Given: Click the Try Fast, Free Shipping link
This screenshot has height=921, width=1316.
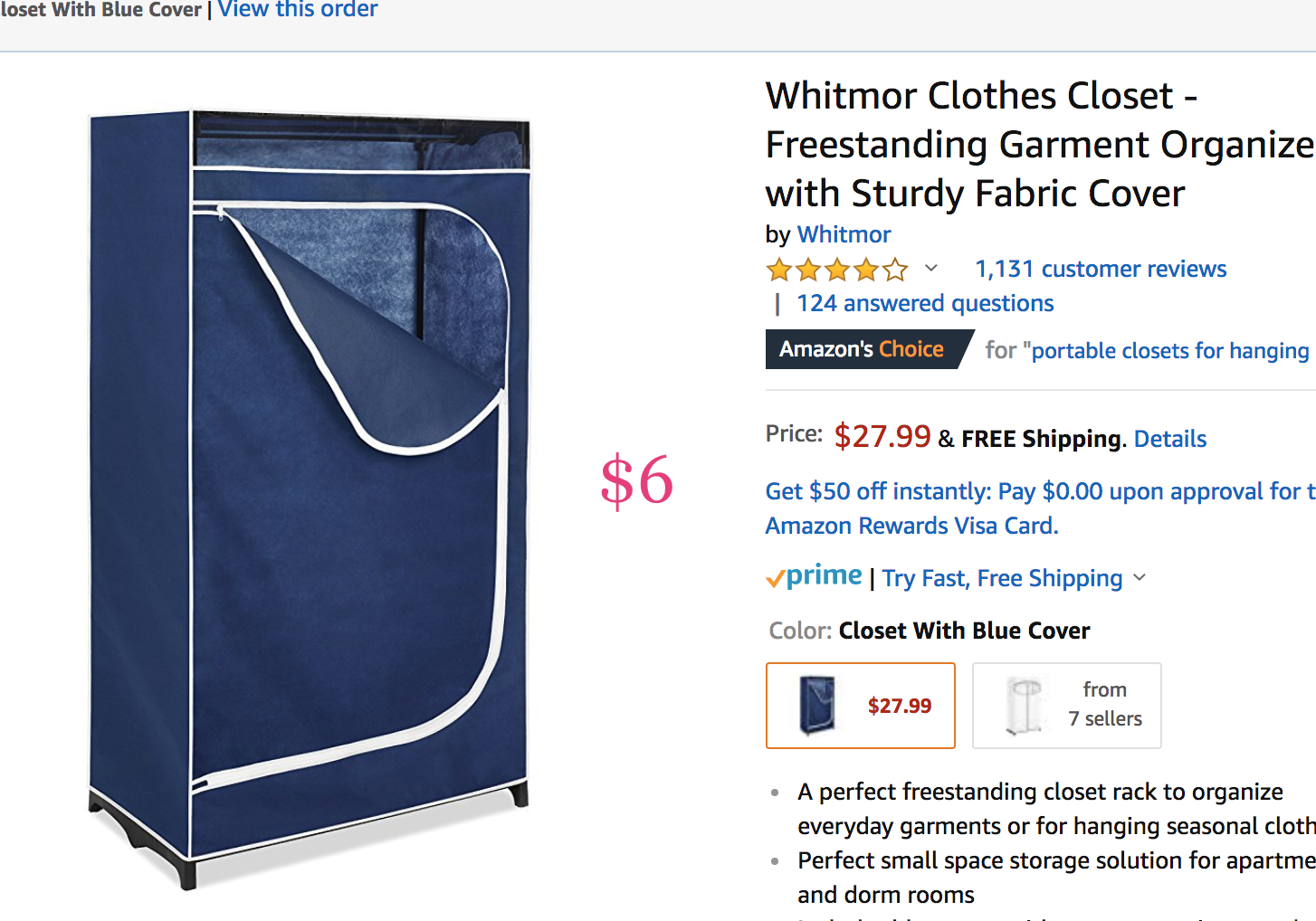Looking at the screenshot, I should pyautogui.click(x=1002, y=578).
